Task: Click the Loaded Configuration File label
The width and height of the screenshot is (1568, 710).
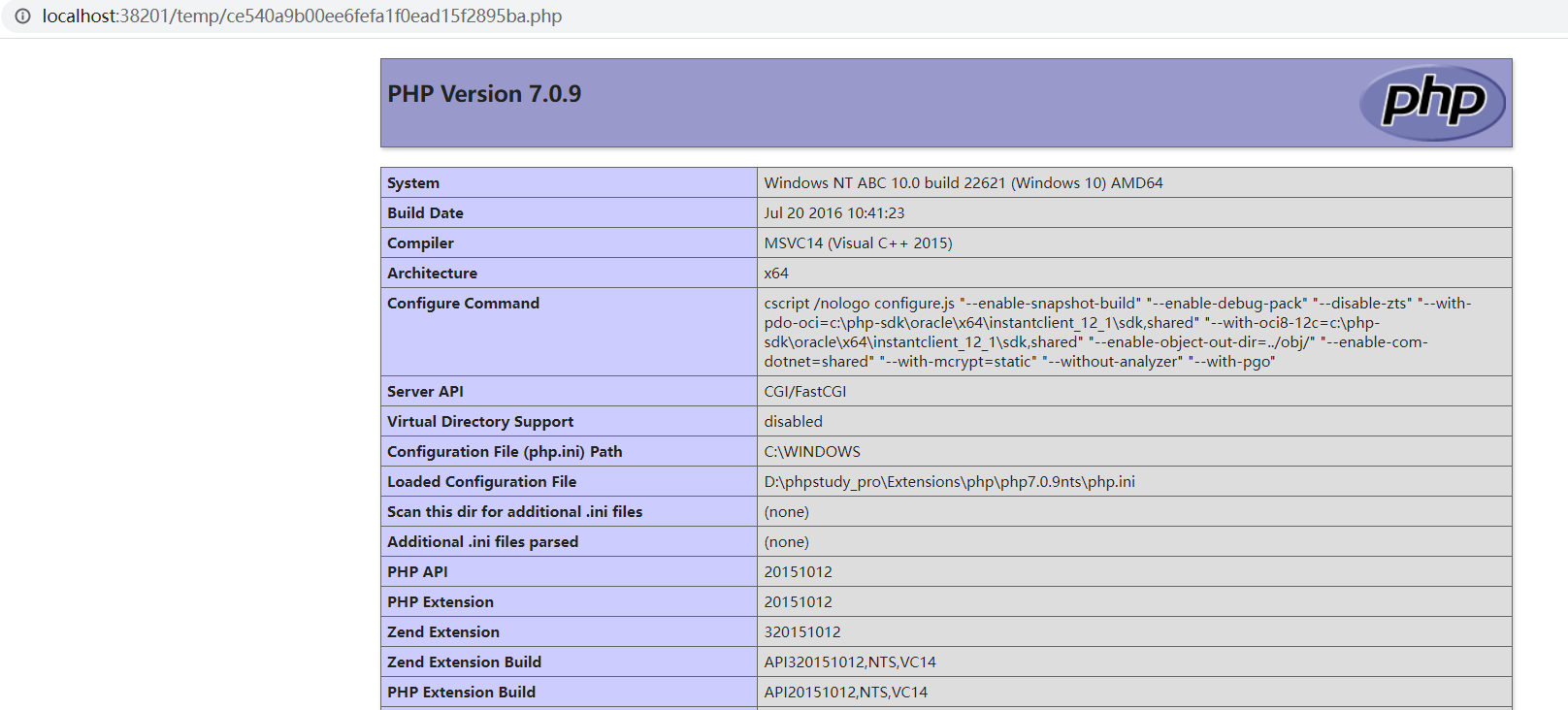Action: point(481,482)
